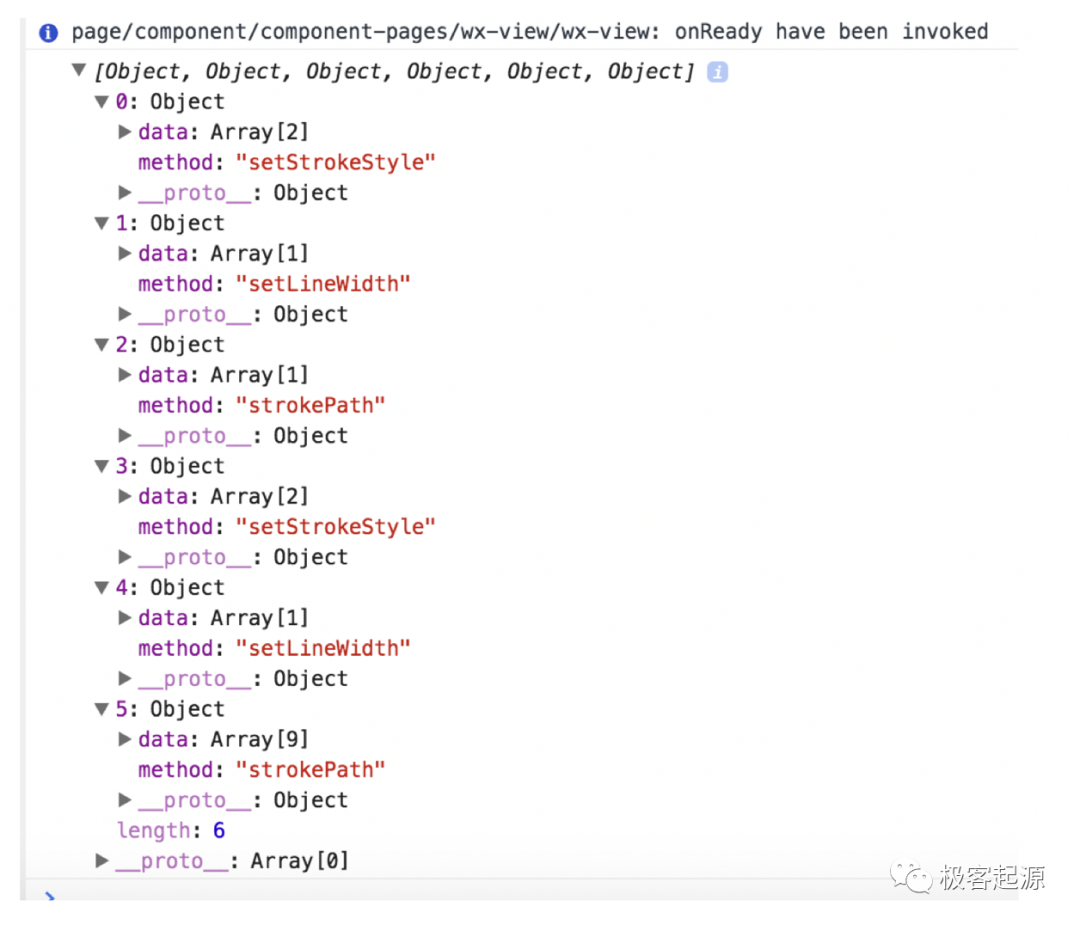Expand __proto__ under object 1
This screenshot has height=925, width=1080.
point(125,313)
